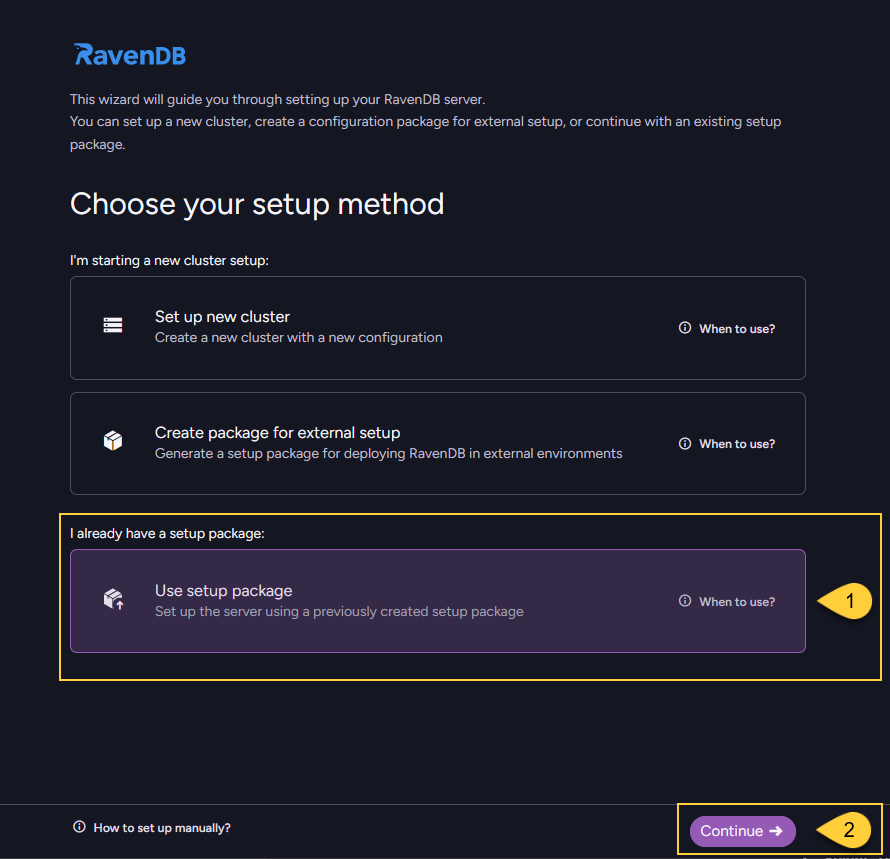Image resolution: width=890 pixels, height=859 pixels.
Task: Select the Set up new cluster option
Action: pos(437,327)
